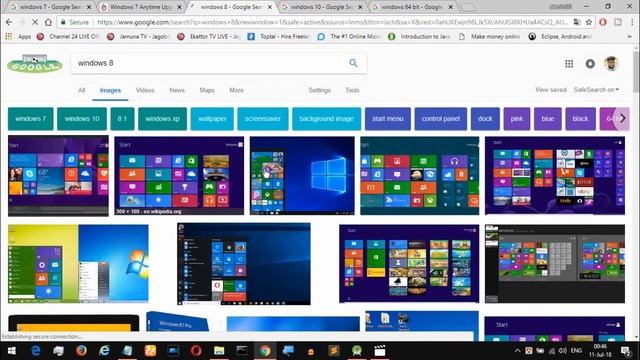
Task: Launch Internet Explorer from taskbar
Action: click(x=104, y=351)
